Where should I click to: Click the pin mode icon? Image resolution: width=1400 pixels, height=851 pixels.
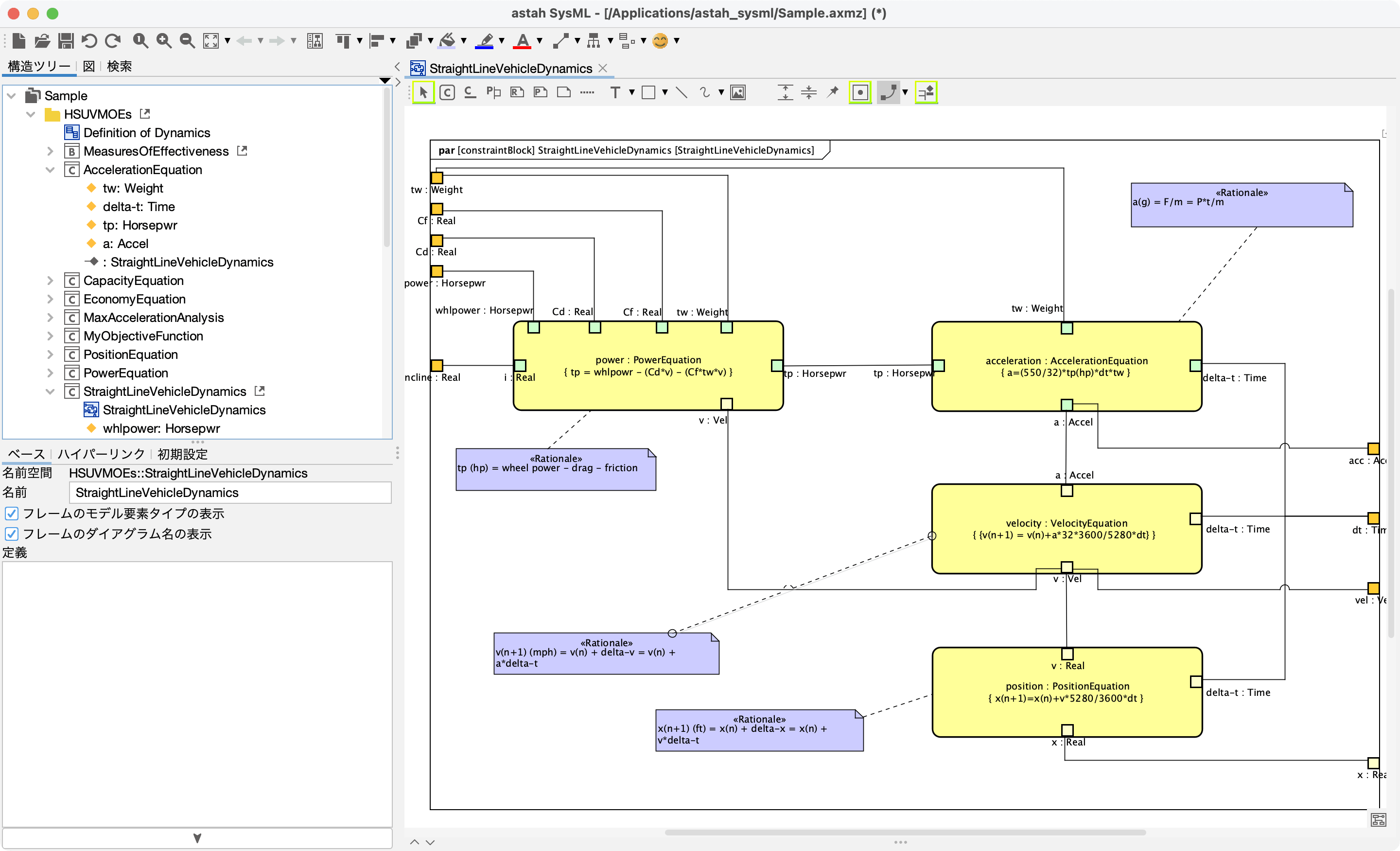[x=832, y=92]
